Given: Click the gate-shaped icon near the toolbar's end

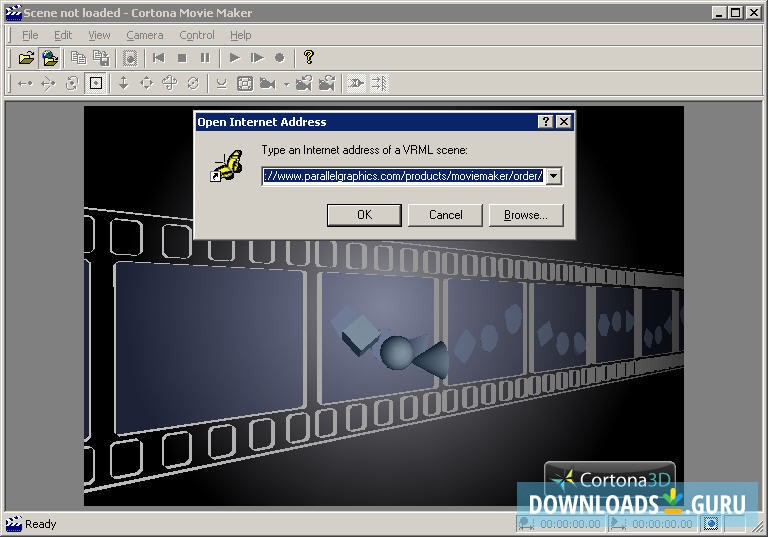Looking at the screenshot, I should 356,84.
